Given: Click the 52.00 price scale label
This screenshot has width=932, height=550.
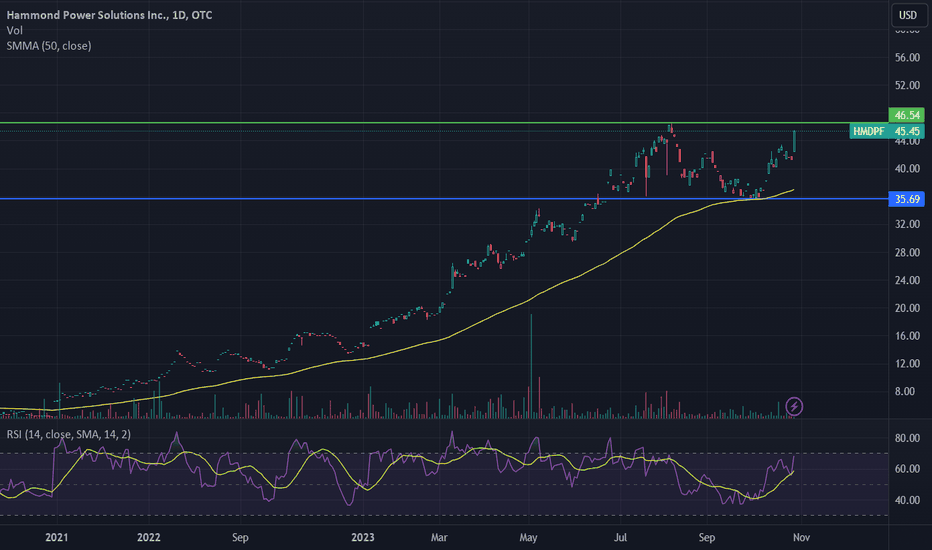Looking at the screenshot, I should (x=907, y=86).
